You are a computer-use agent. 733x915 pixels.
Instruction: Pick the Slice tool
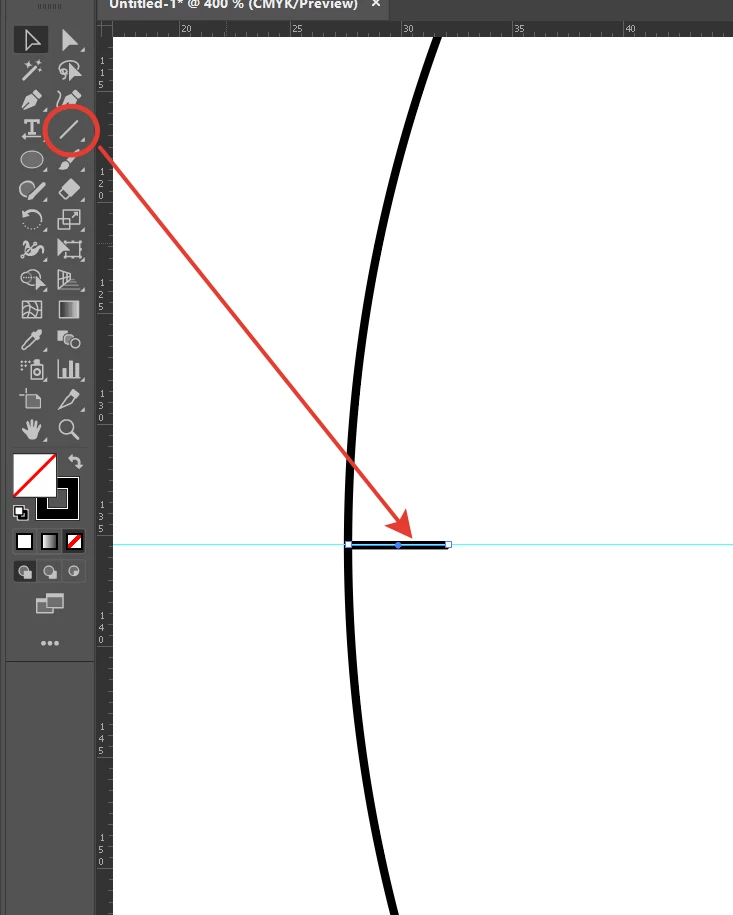pyautogui.click(x=69, y=400)
